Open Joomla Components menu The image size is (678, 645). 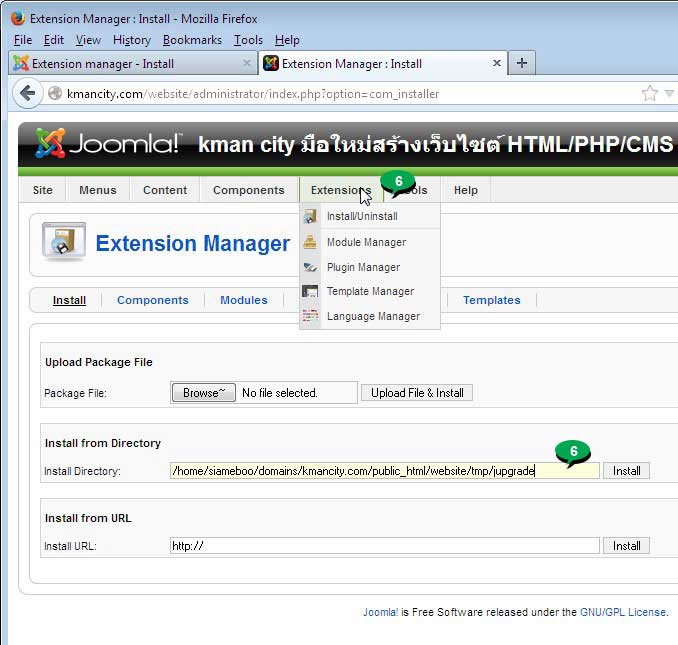click(249, 190)
